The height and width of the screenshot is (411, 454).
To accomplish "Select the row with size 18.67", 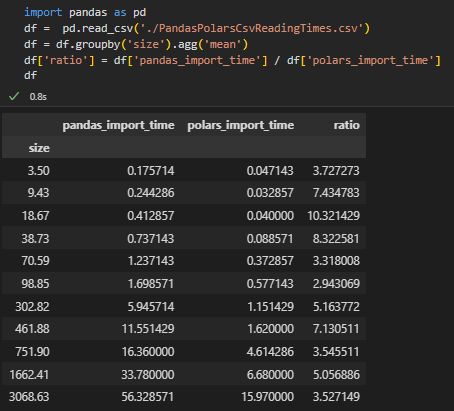I will coord(184,215).
